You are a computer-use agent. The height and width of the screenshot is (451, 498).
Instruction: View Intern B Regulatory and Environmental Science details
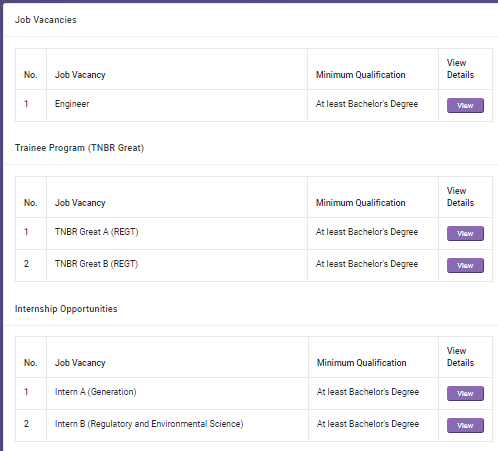(465, 425)
